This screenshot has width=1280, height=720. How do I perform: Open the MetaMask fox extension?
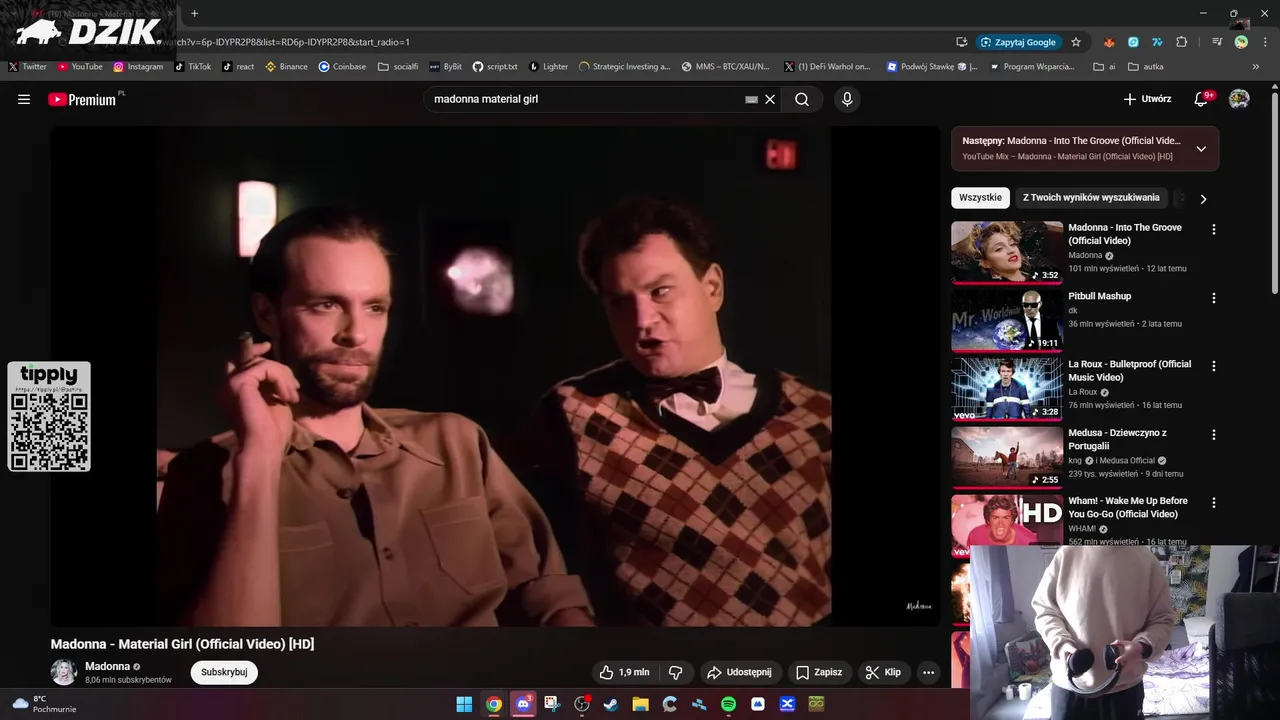coord(1109,42)
